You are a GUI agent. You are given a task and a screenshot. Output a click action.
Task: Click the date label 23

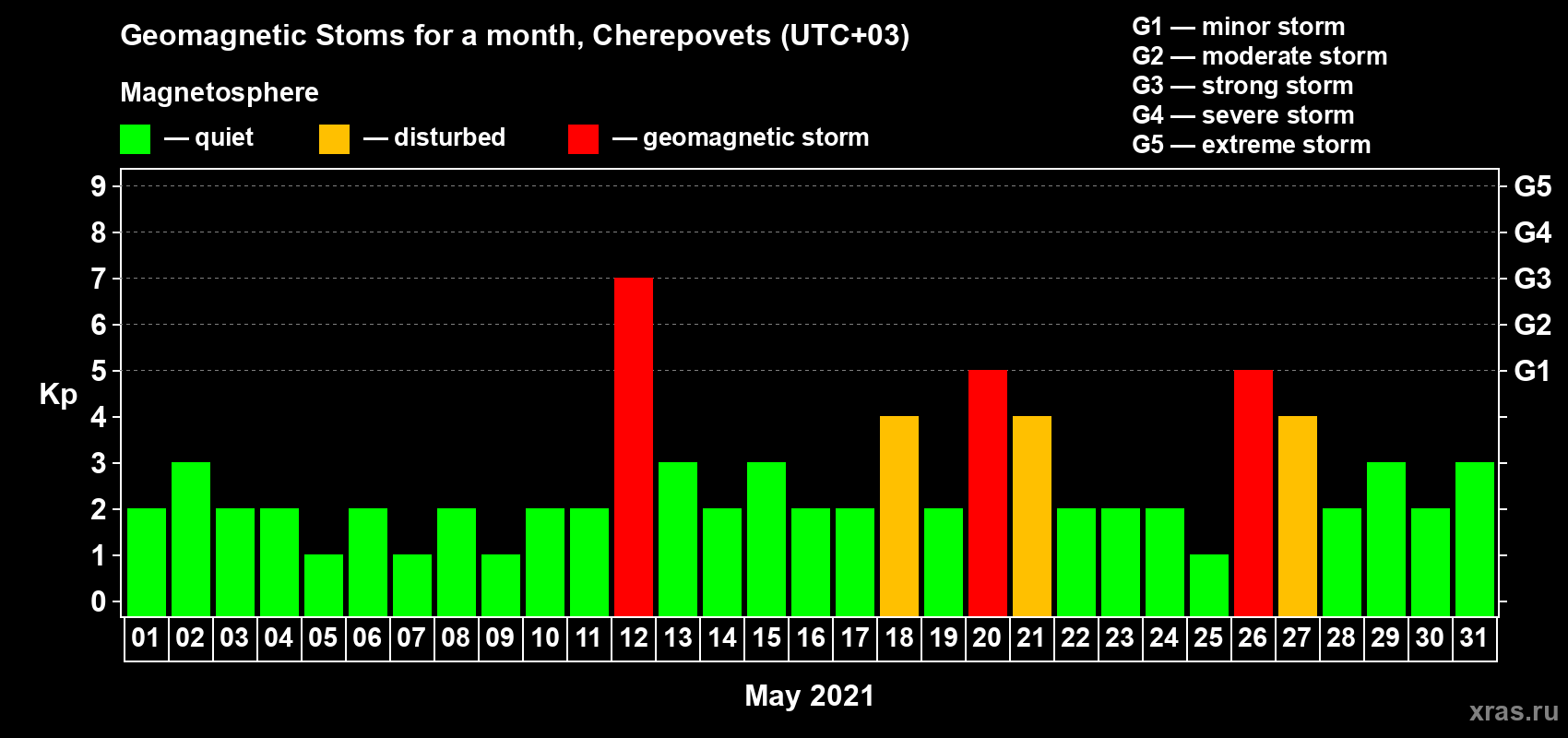(1120, 638)
